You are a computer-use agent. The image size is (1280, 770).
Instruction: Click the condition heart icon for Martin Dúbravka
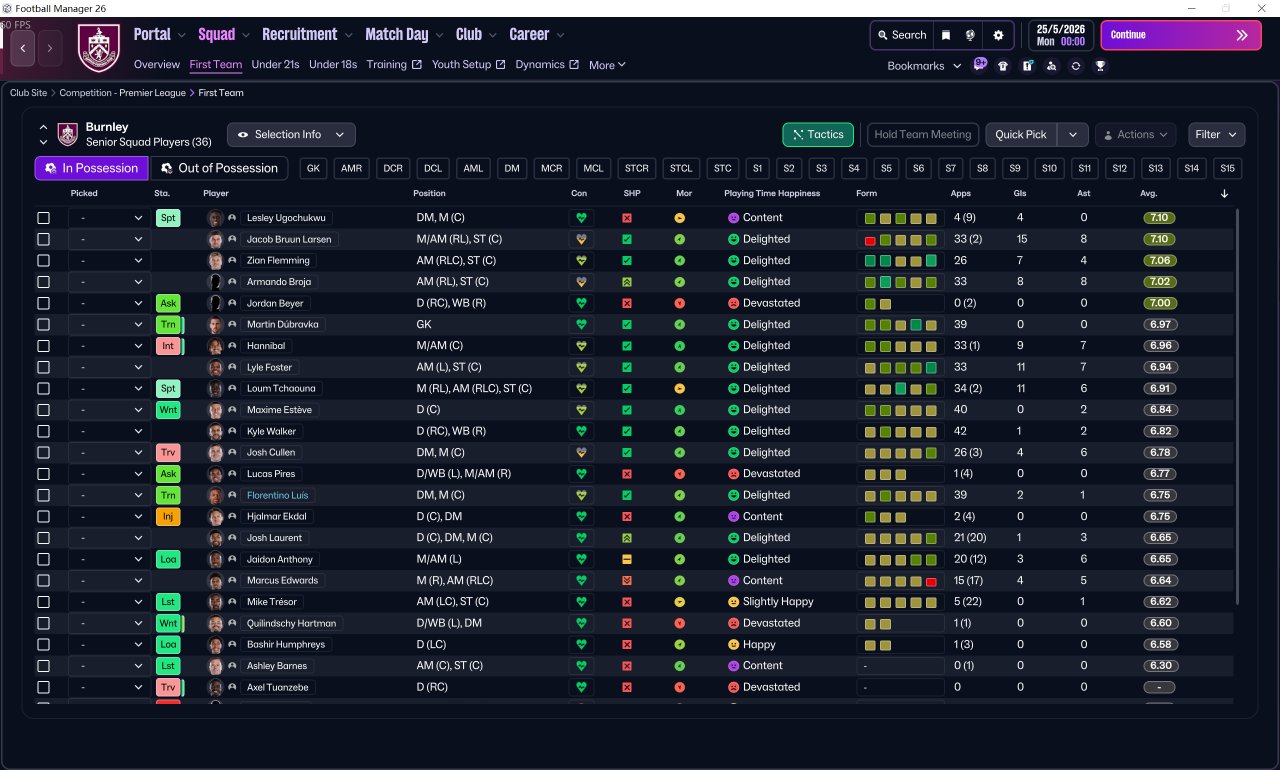pos(580,324)
